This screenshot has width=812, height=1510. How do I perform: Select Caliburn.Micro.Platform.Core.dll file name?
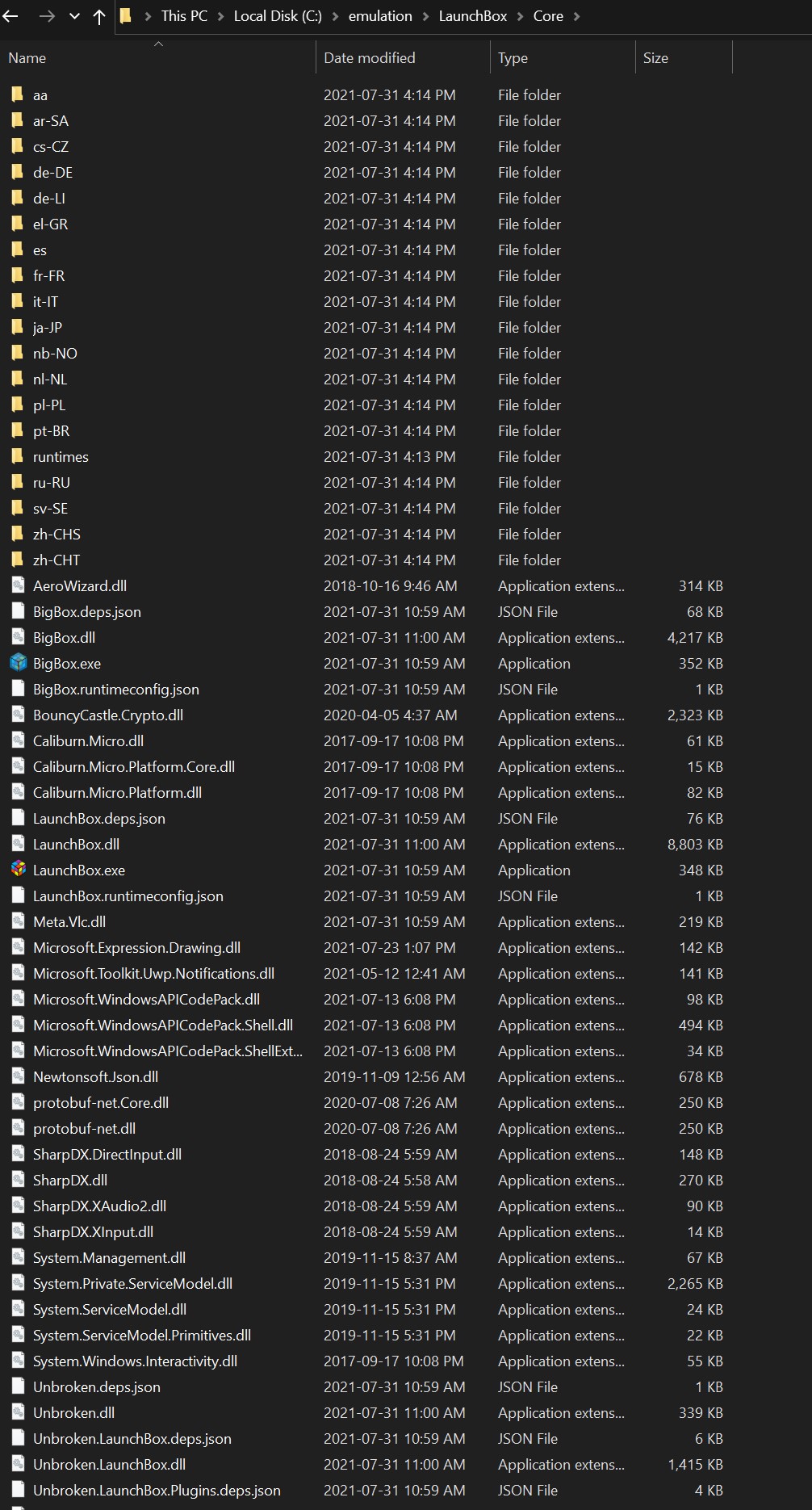pyautogui.click(x=134, y=767)
